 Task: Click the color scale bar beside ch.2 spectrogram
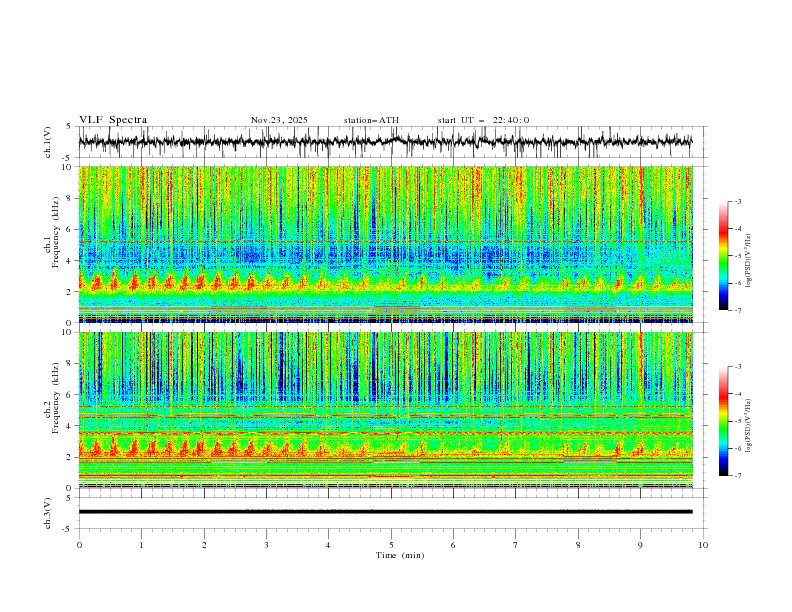coord(723,421)
